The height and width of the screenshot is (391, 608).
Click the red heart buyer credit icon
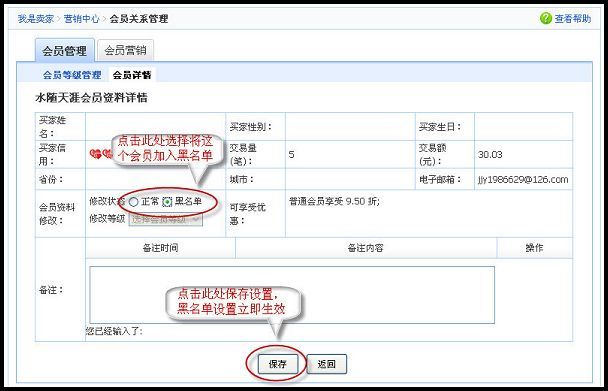[x=95, y=154]
